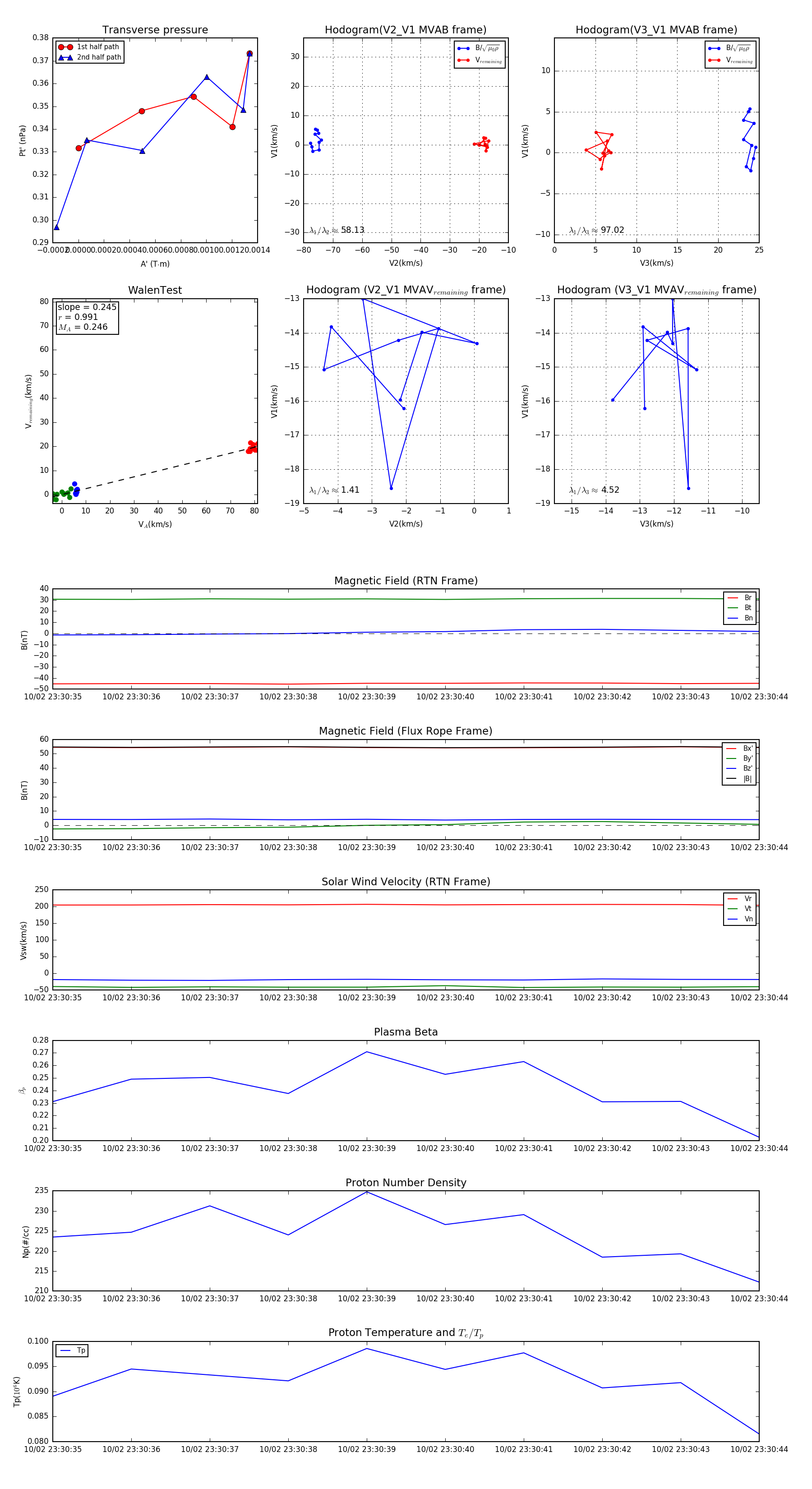The width and height of the screenshot is (812, 1489).
Task: Click the WalenTest slope = 0.245 annotation box
Action: (87, 317)
